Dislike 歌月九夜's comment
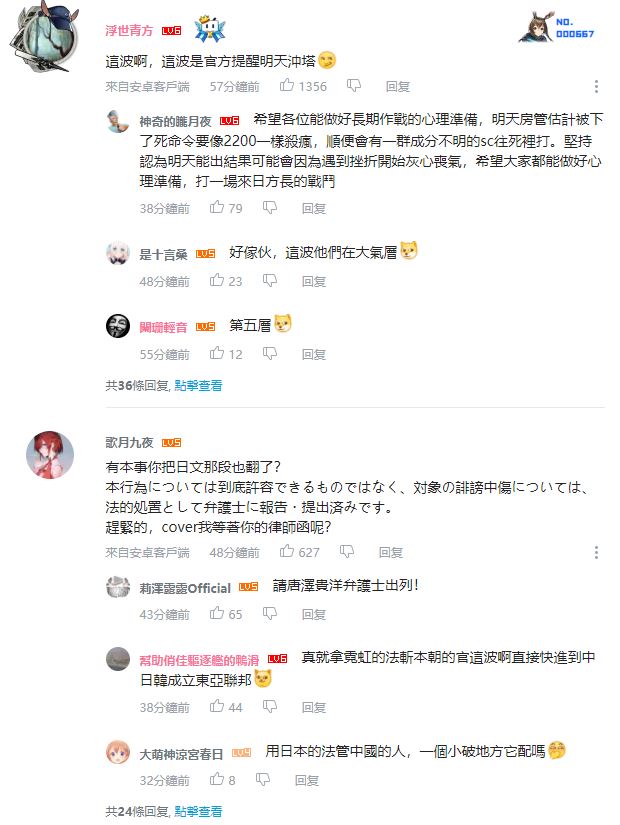The image size is (620, 825). [346, 551]
